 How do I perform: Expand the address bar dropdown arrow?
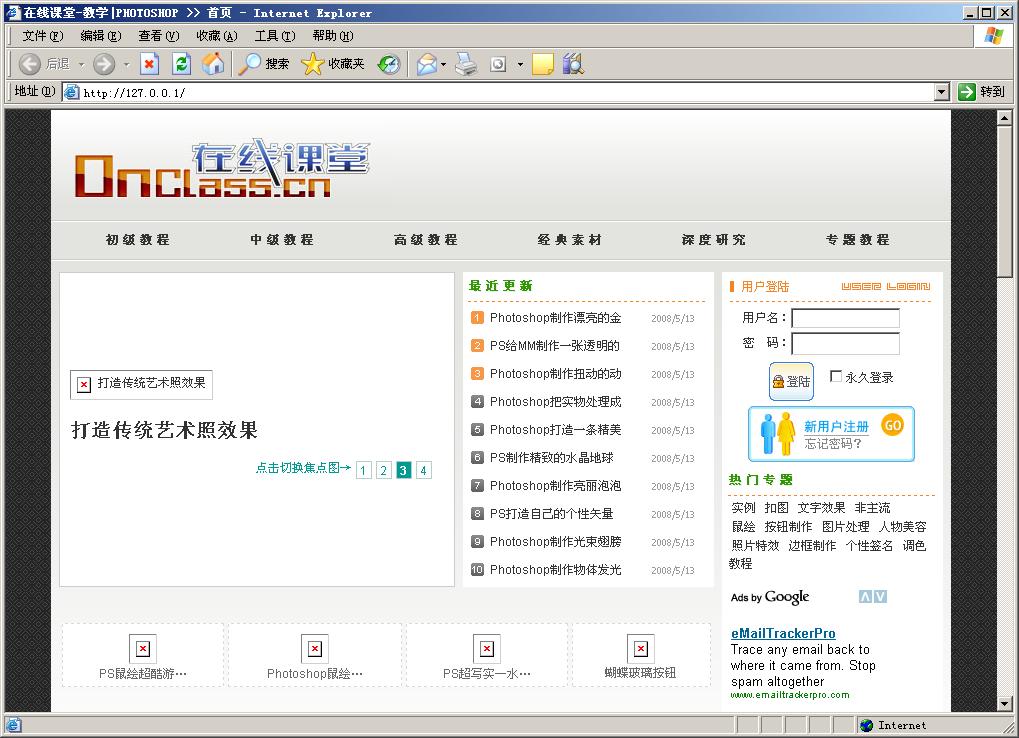(941, 92)
